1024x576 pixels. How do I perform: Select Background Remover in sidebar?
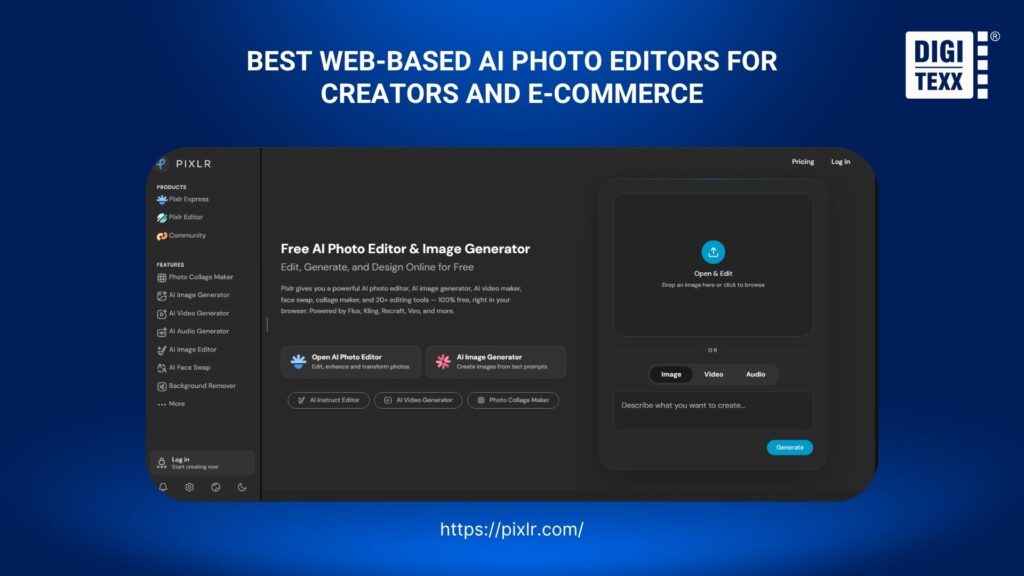coord(197,386)
